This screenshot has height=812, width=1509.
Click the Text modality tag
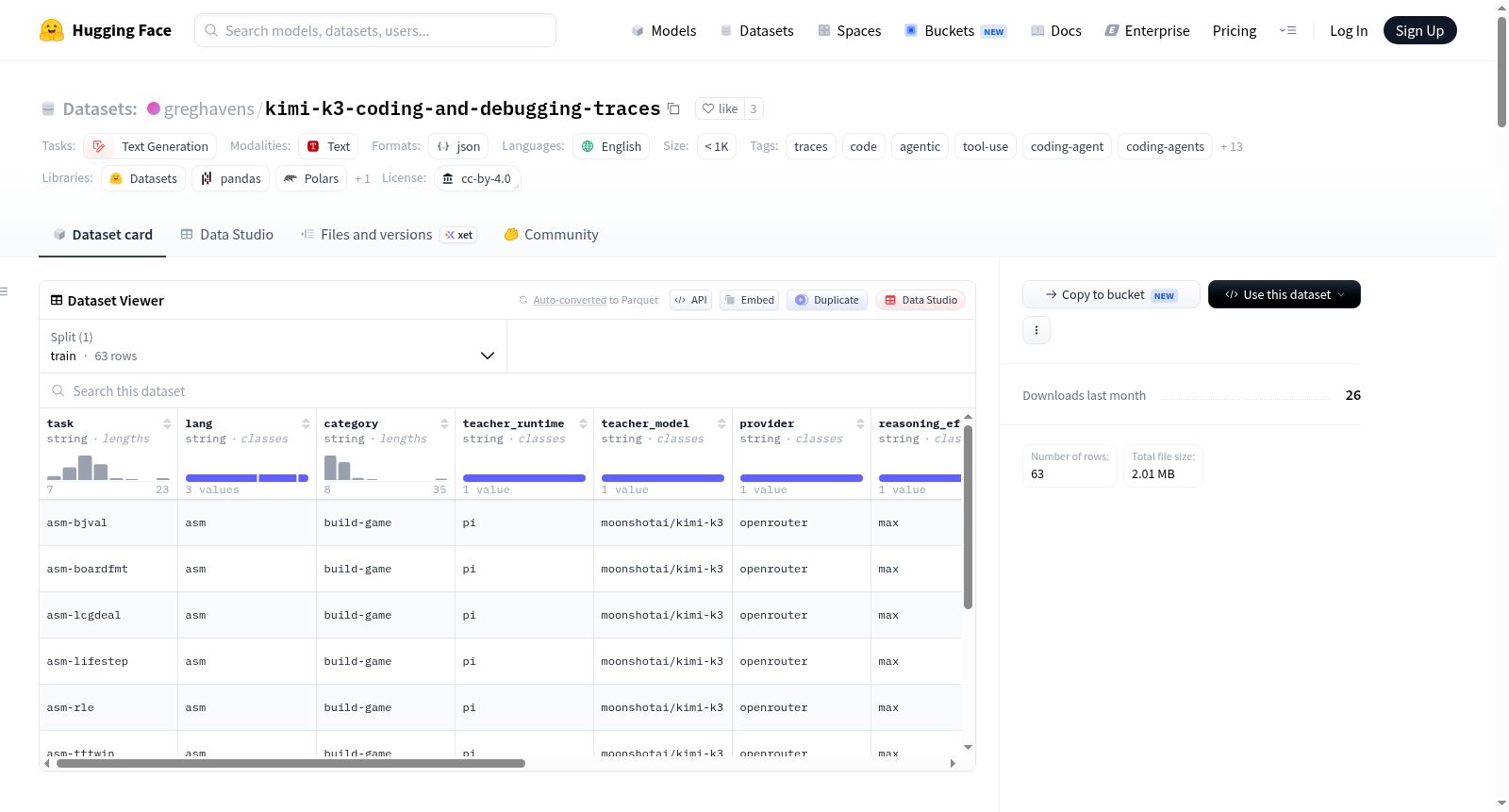[328, 146]
